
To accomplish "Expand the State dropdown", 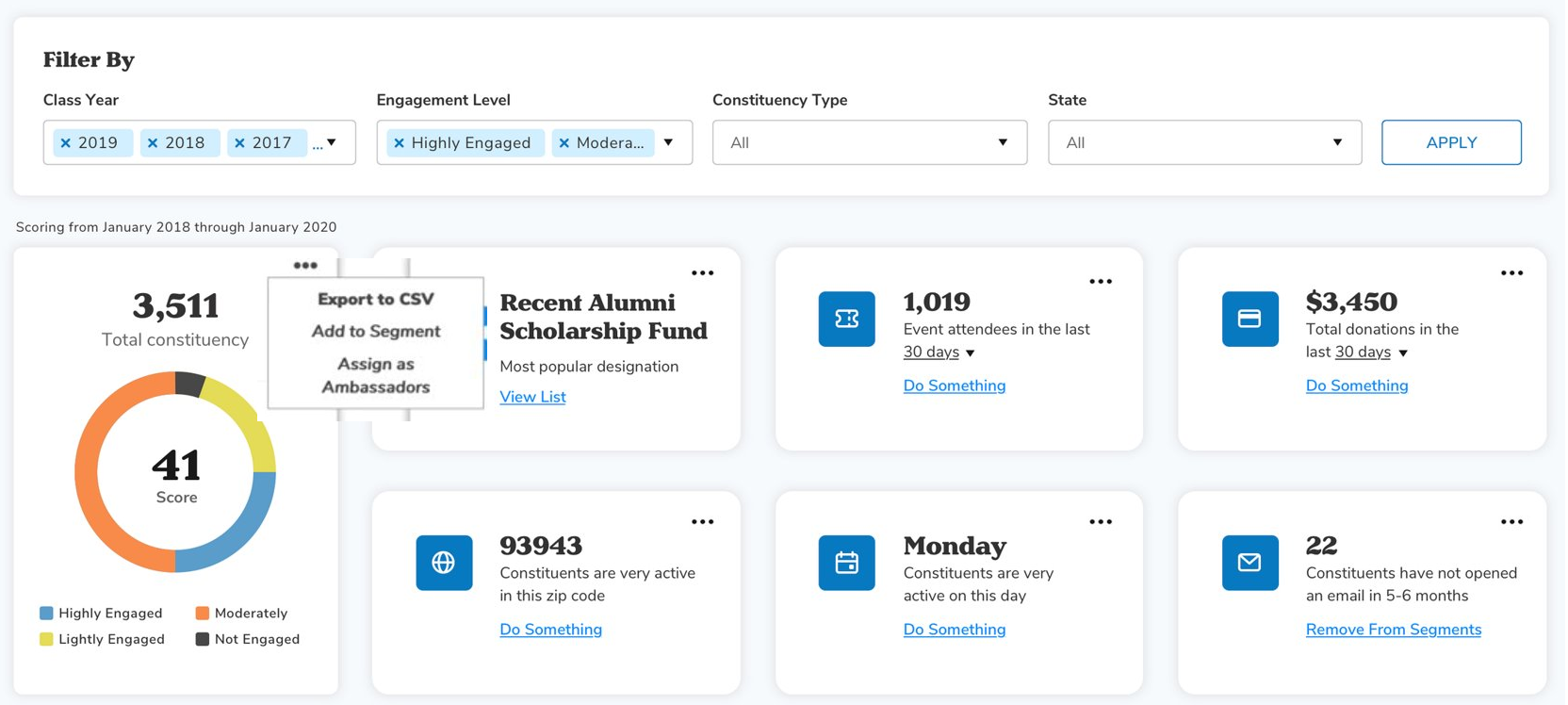I will (x=1204, y=142).
